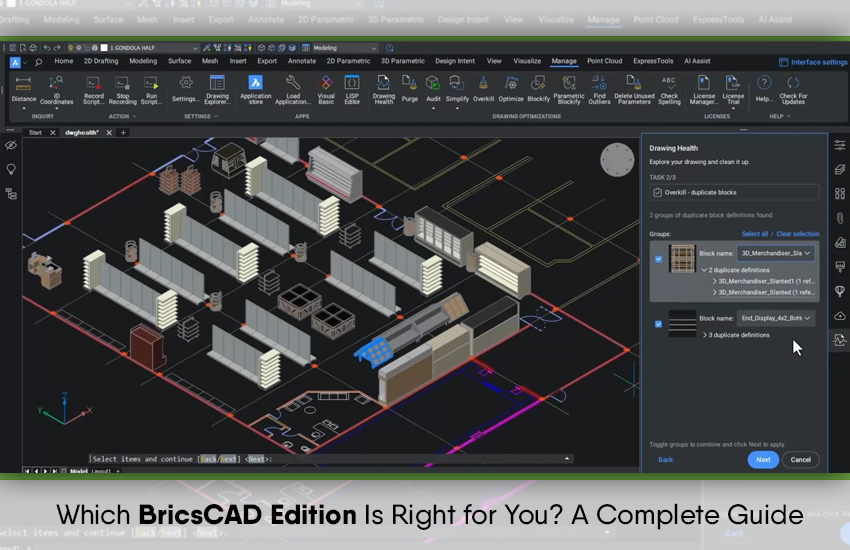Screen dimensions: 850x550
Task: Open the Visual Basic tool
Action: click(326, 90)
